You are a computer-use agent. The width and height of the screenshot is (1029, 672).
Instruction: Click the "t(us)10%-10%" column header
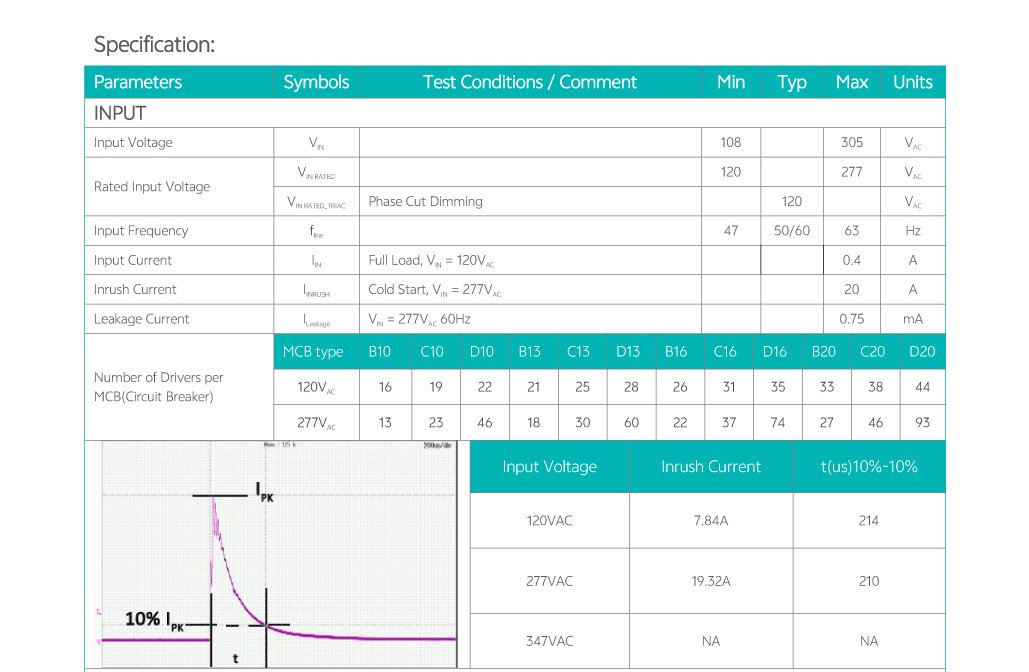(x=868, y=467)
